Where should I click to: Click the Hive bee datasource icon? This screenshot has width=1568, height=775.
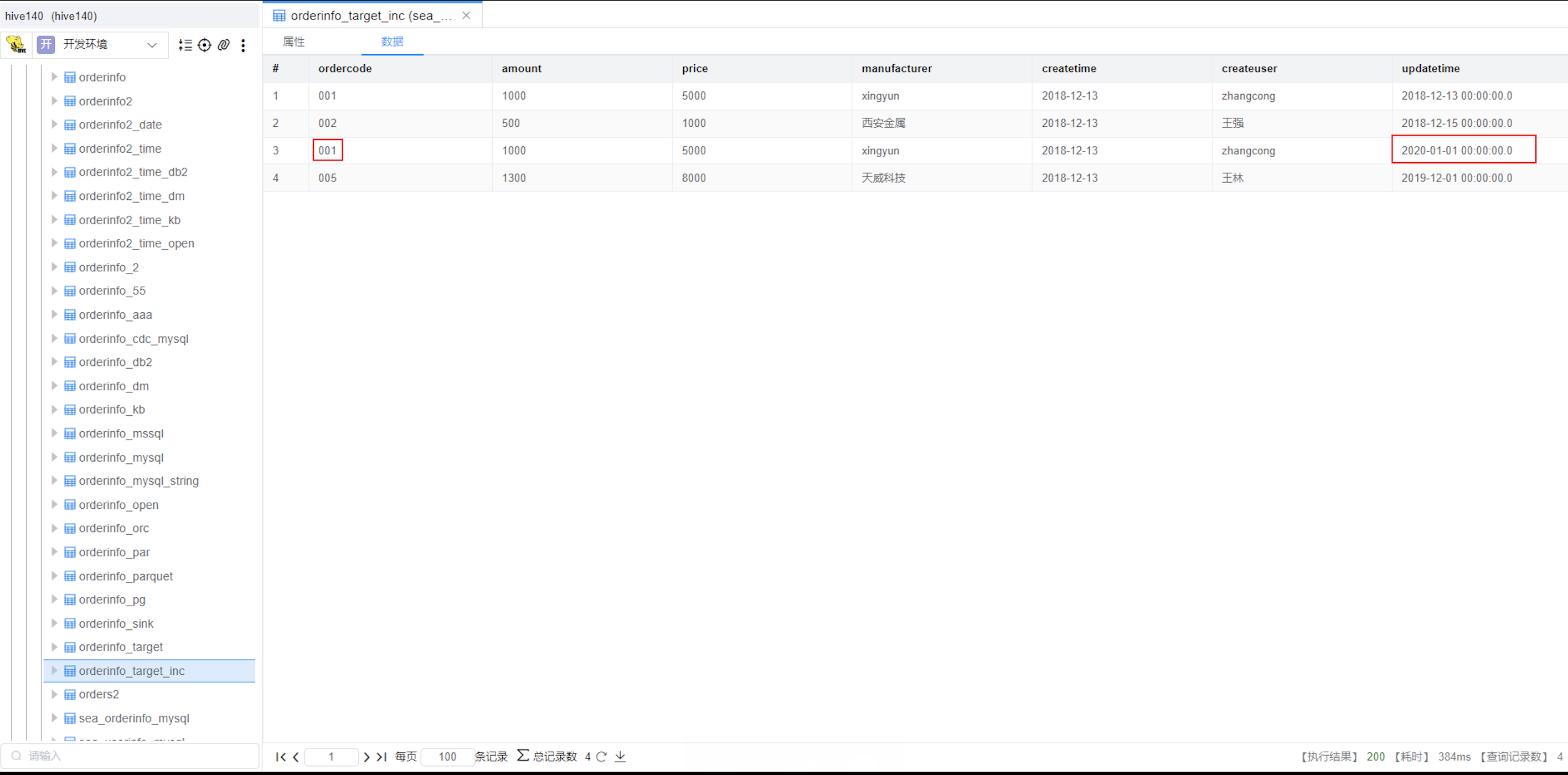point(16,44)
